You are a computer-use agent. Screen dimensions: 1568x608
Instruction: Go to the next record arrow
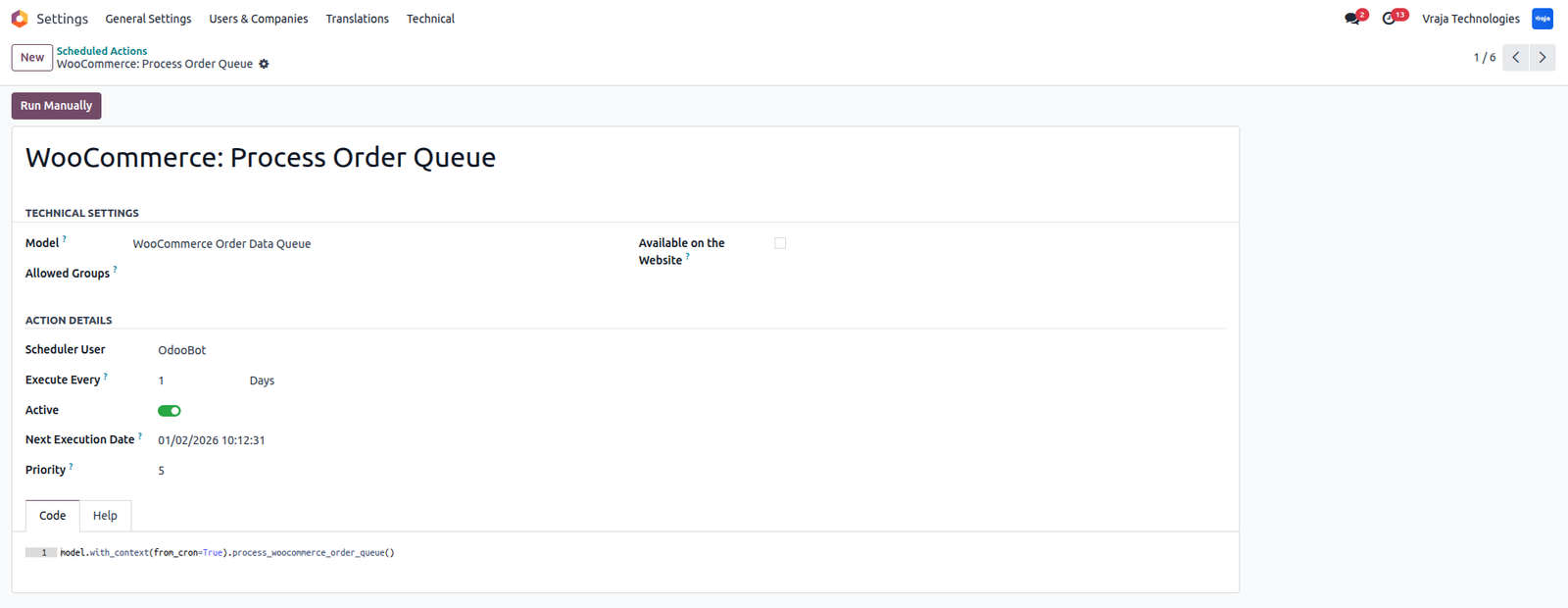coord(1543,57)
